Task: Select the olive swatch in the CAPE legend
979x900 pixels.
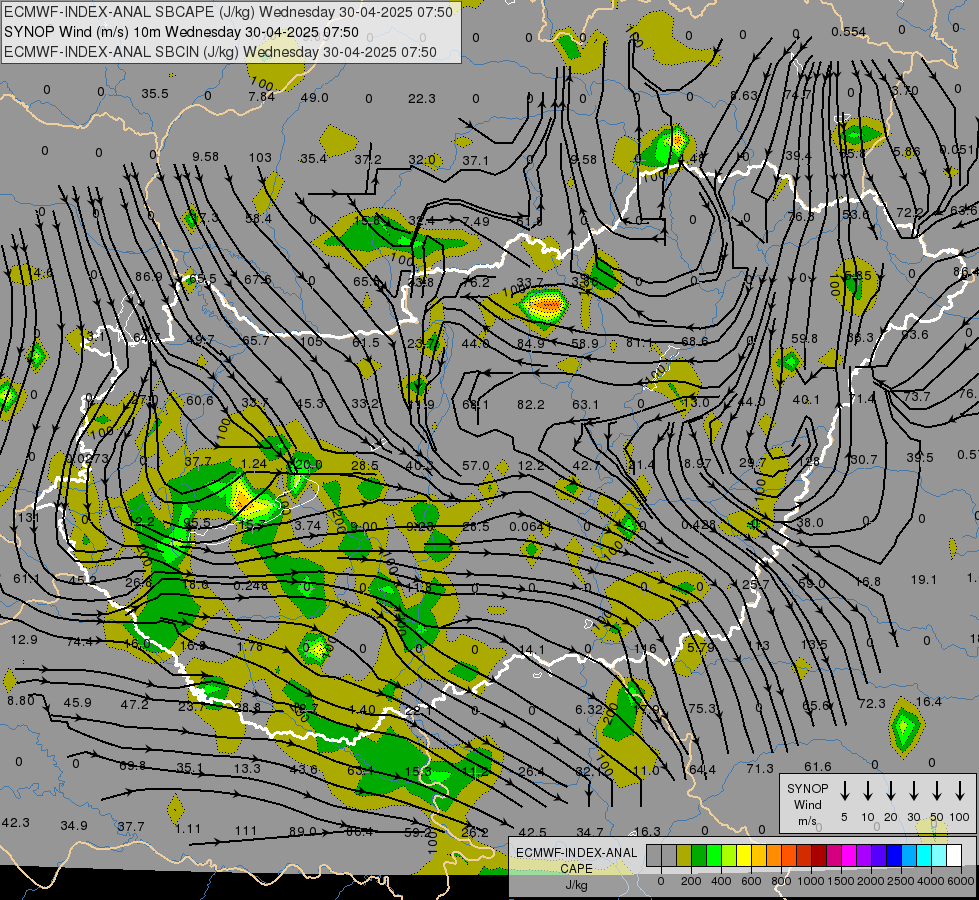Action: (x=684, y=855)
